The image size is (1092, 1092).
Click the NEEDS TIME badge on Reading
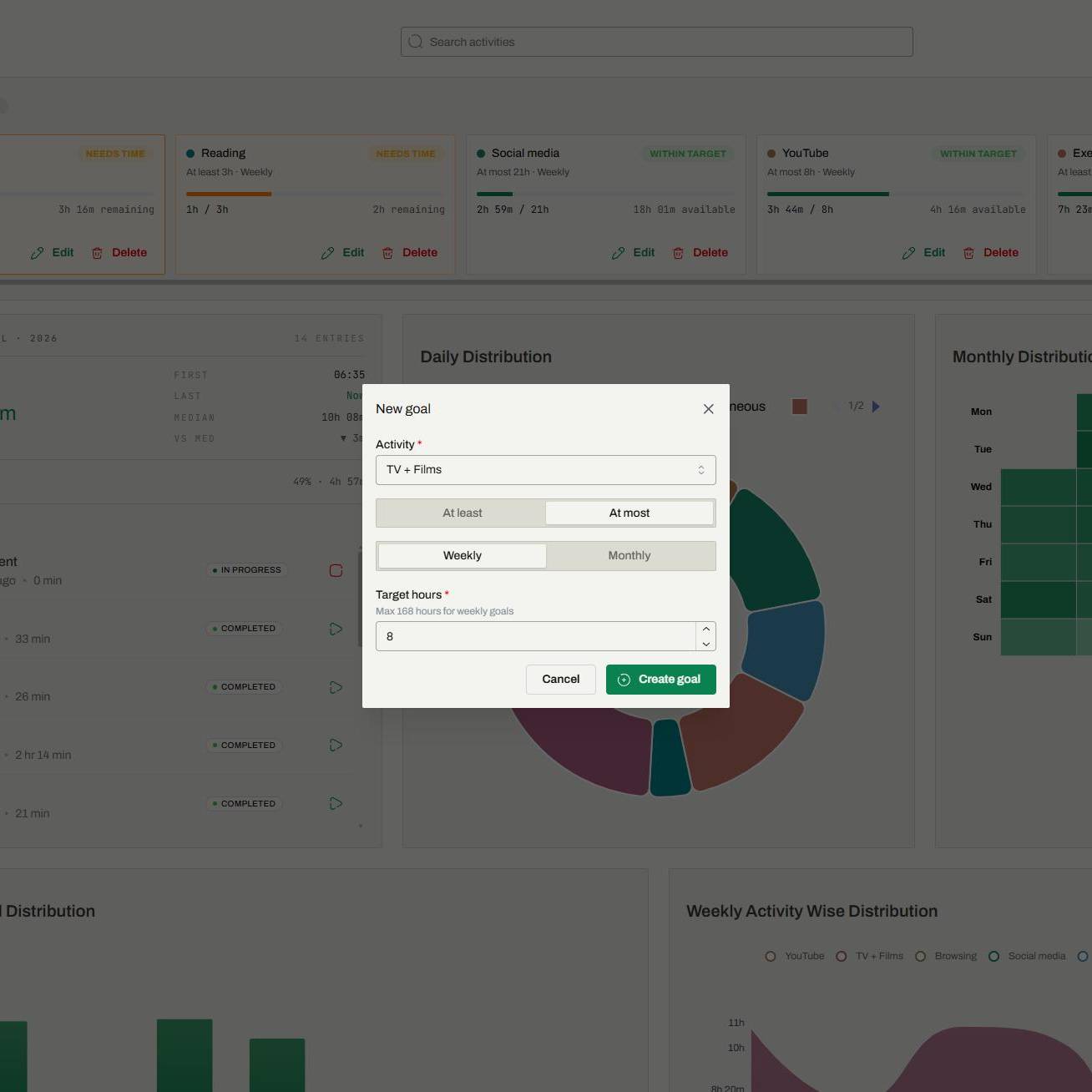(x=406, y=154)
